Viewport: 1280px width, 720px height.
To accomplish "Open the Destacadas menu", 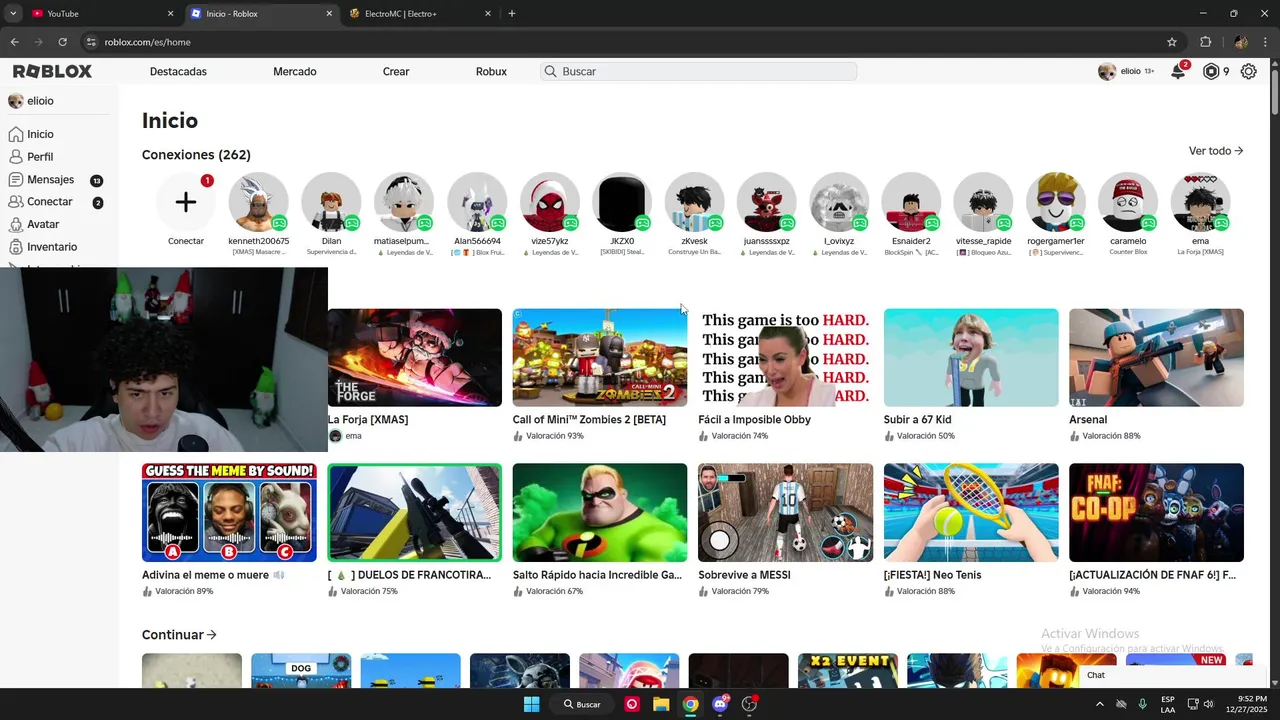I will (178, 72).
